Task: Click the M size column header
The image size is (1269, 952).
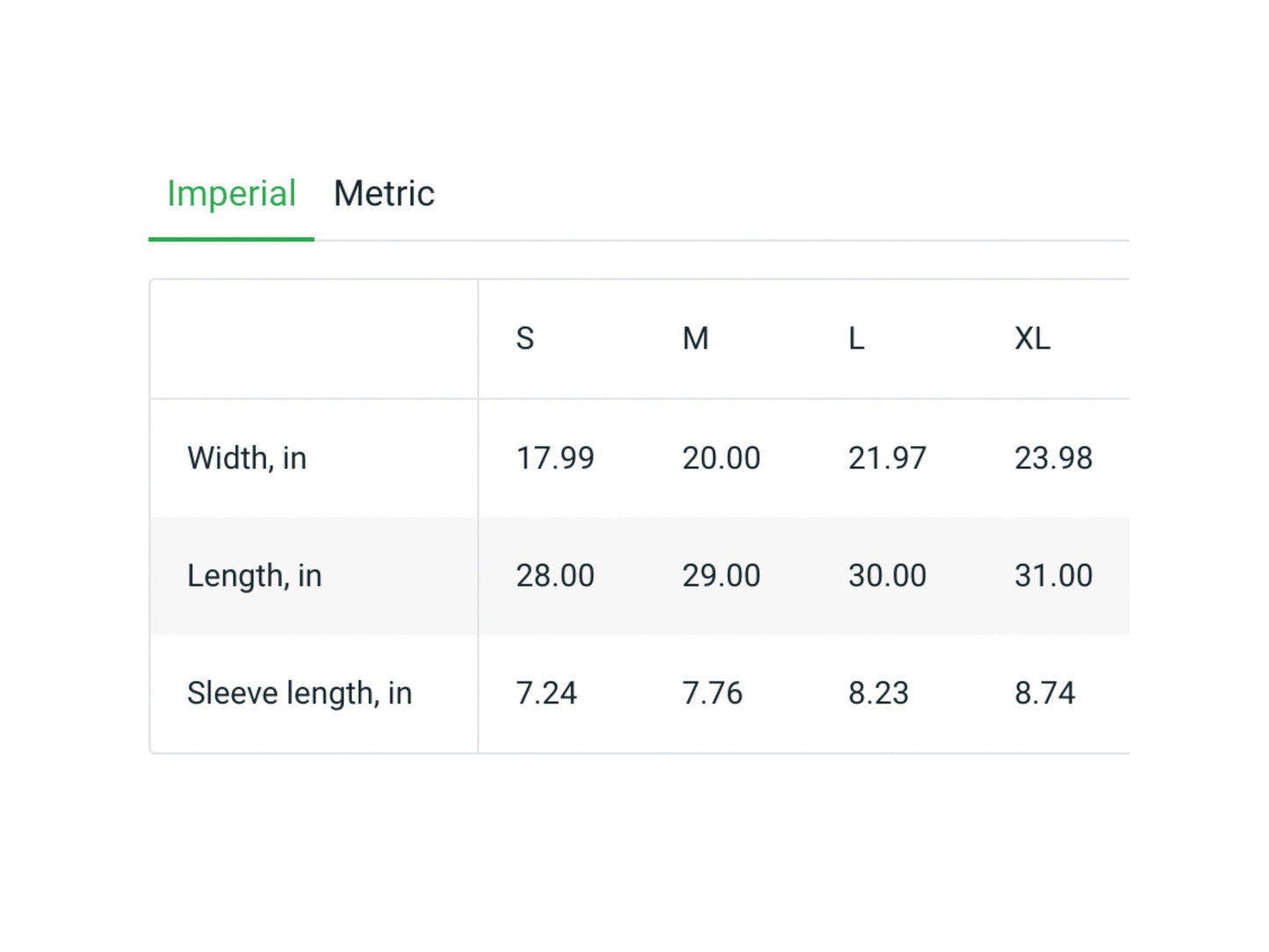Action: click(x=696, y=338)
